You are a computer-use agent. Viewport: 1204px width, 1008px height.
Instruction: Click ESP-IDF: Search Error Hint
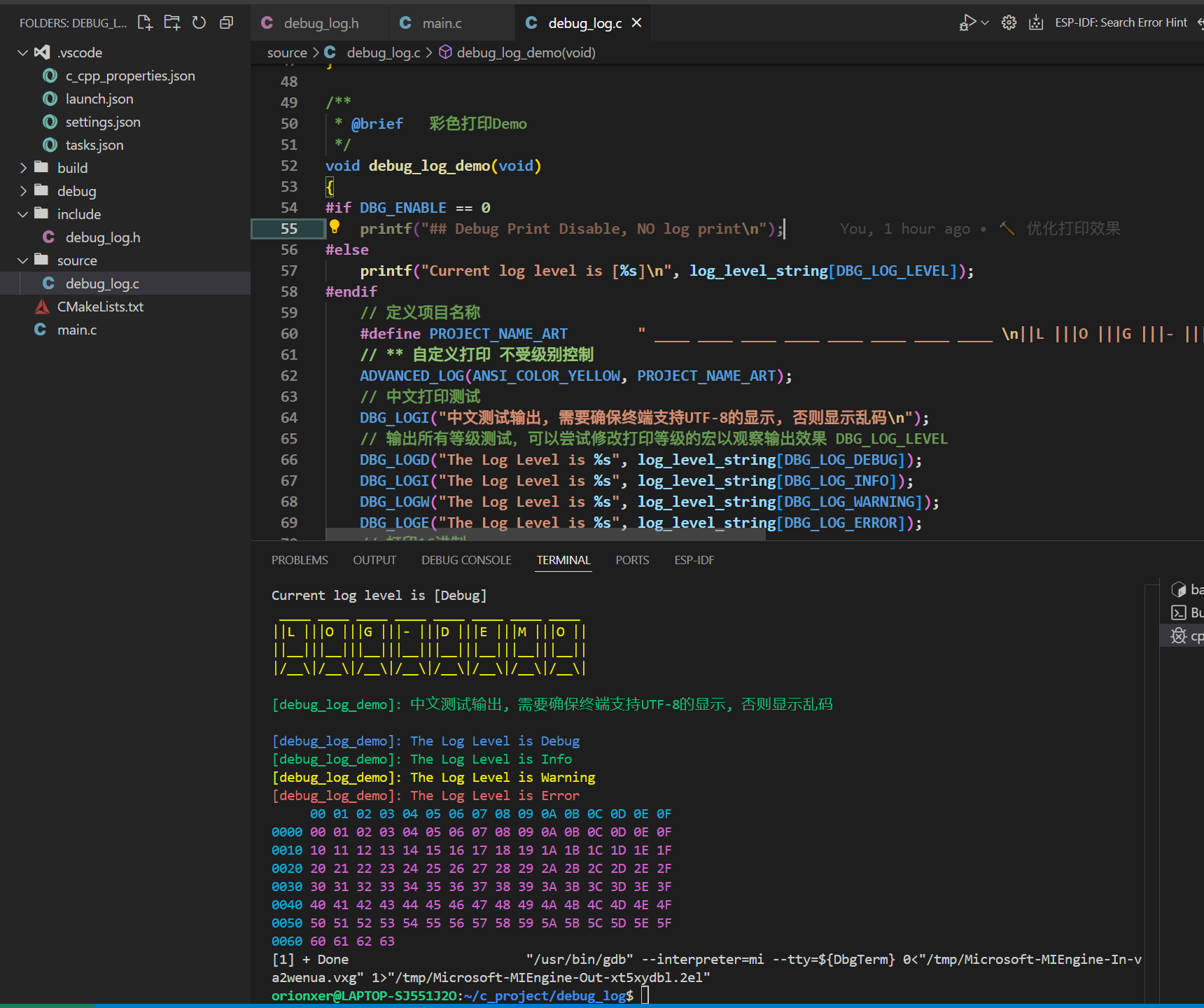pos(1121,22)
